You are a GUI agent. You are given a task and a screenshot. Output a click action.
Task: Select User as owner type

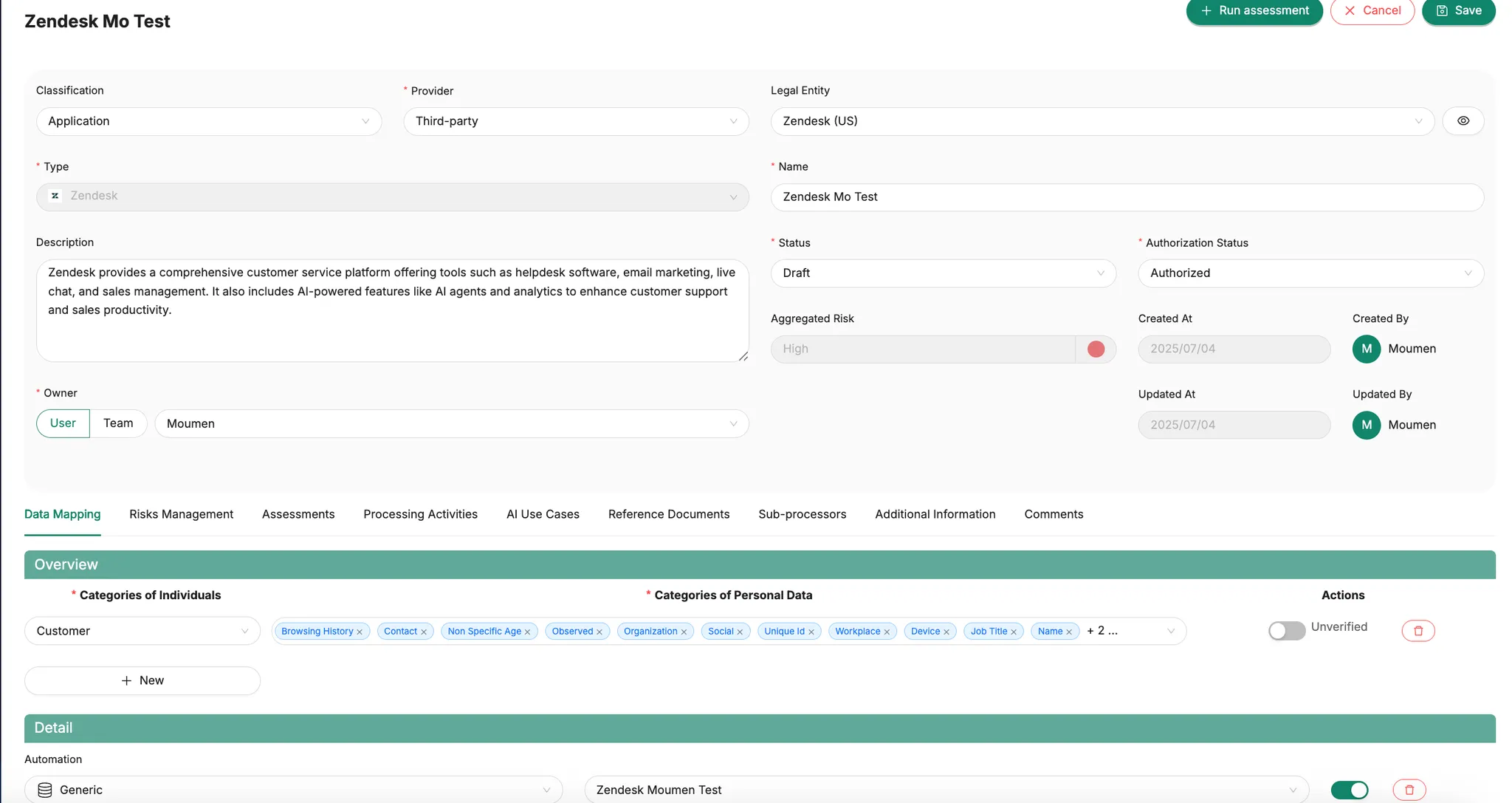[63, 423]
